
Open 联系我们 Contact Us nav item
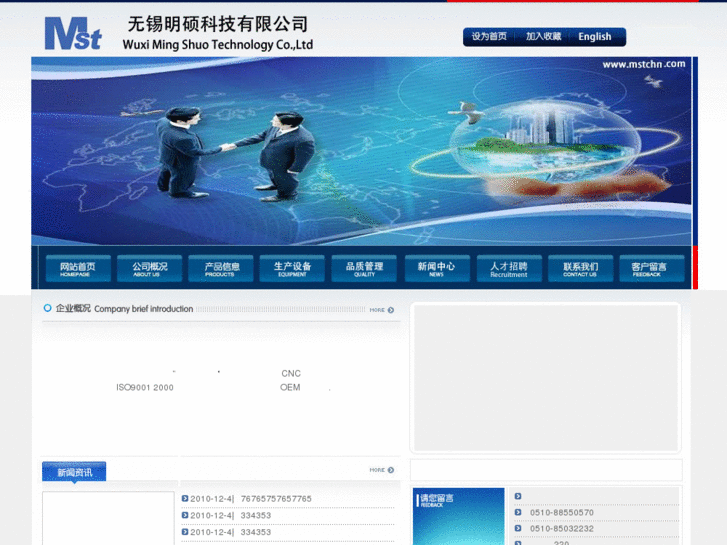[x=580, y=269]
